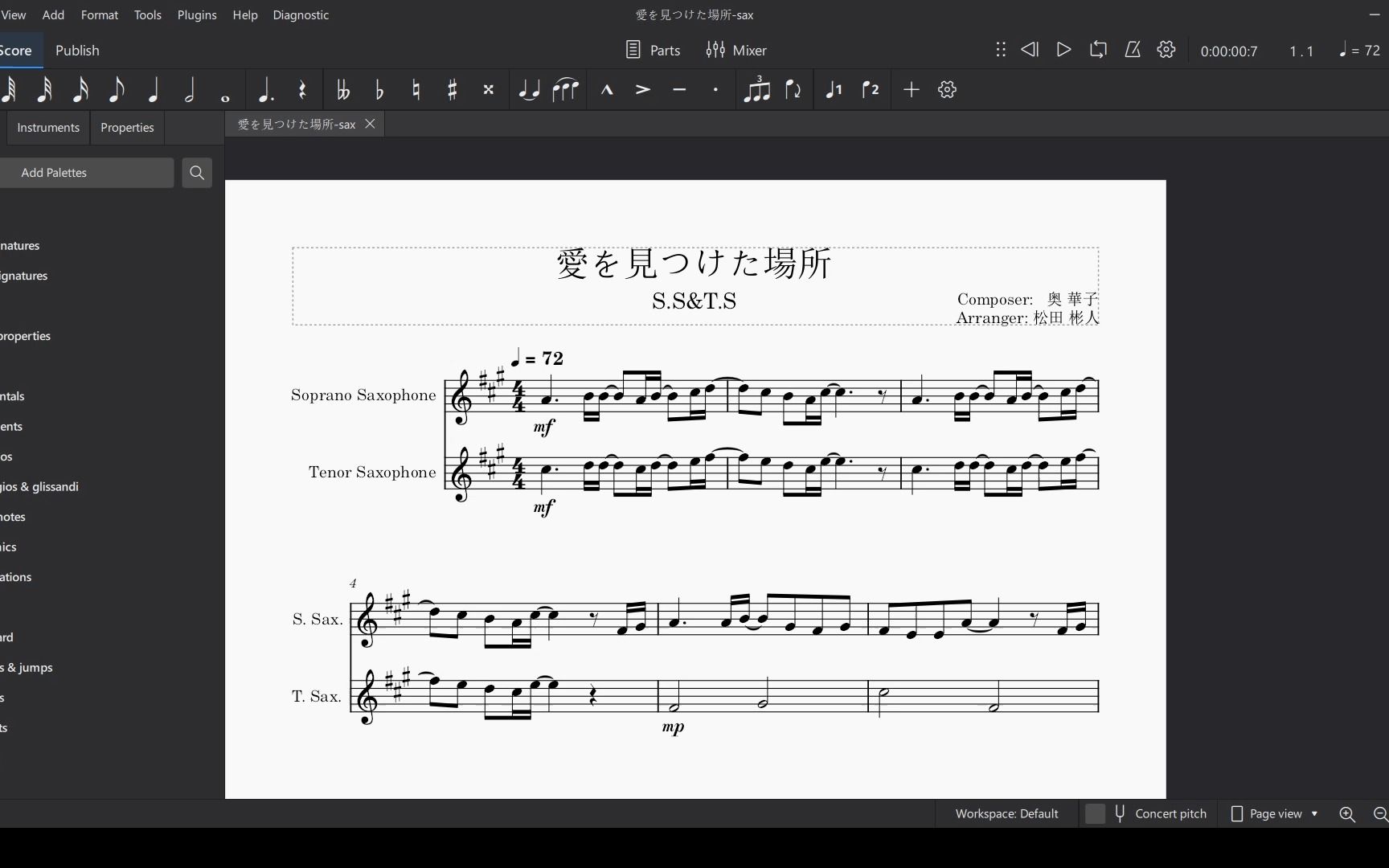
Task: Switch to the Instruments panel tab
Action: coord(48,128)
